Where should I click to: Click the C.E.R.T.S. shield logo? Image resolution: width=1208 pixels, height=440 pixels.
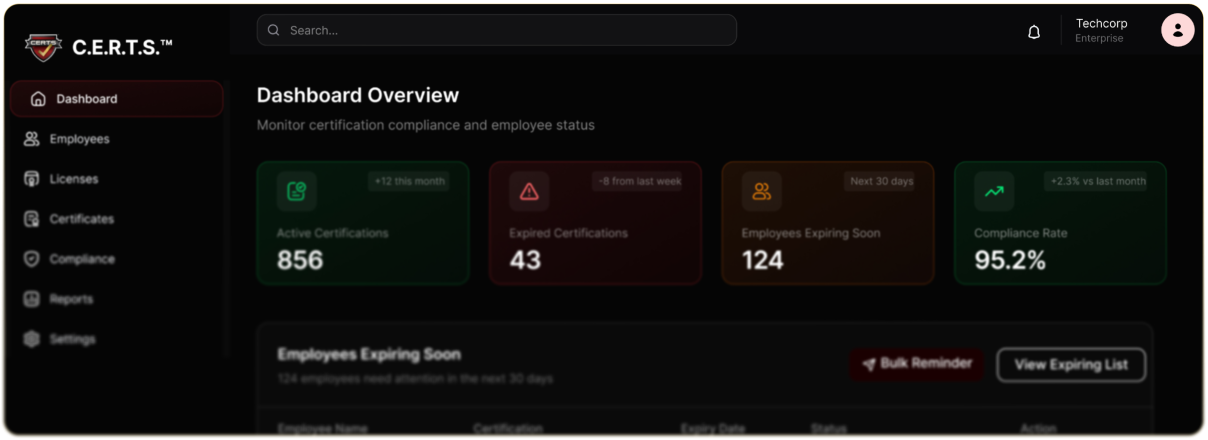pyautogui.click(x=44, y=46)
